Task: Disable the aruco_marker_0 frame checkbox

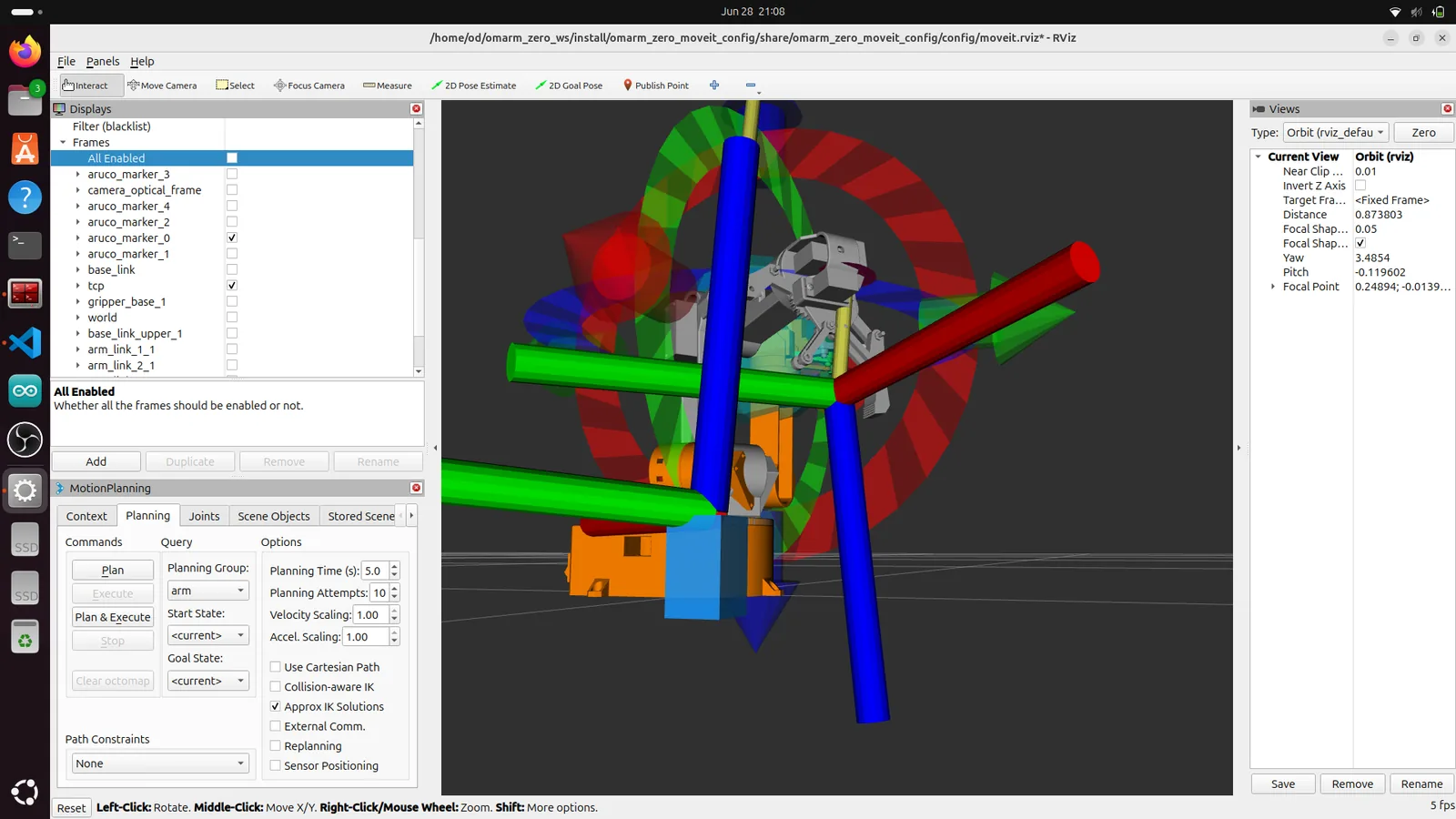Action: tap(232, 238)
